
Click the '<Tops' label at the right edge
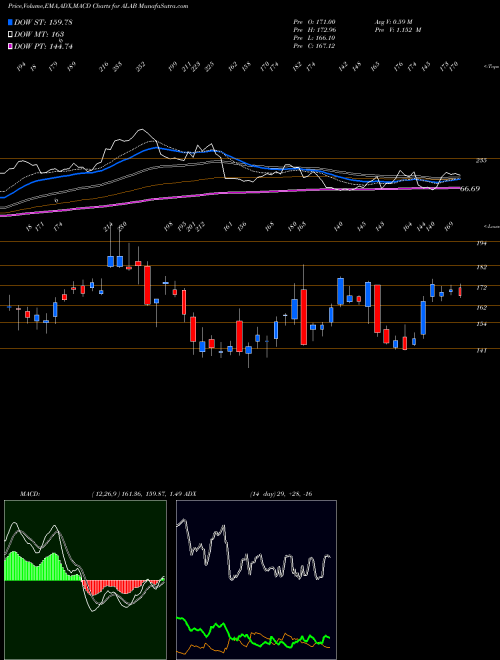coord(491,67)
